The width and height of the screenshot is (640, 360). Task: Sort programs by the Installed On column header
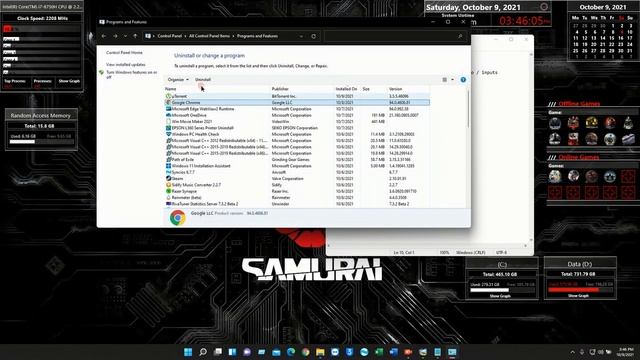pos(347,89)
